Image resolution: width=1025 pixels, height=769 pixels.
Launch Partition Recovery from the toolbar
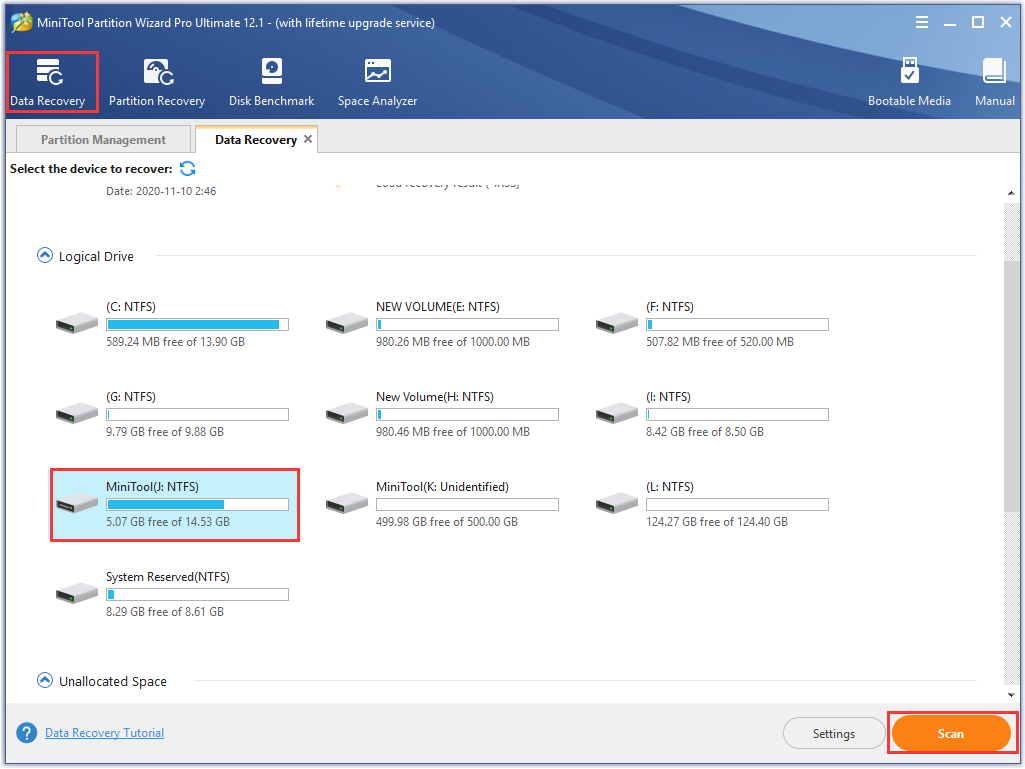click(x=157, y=82)
